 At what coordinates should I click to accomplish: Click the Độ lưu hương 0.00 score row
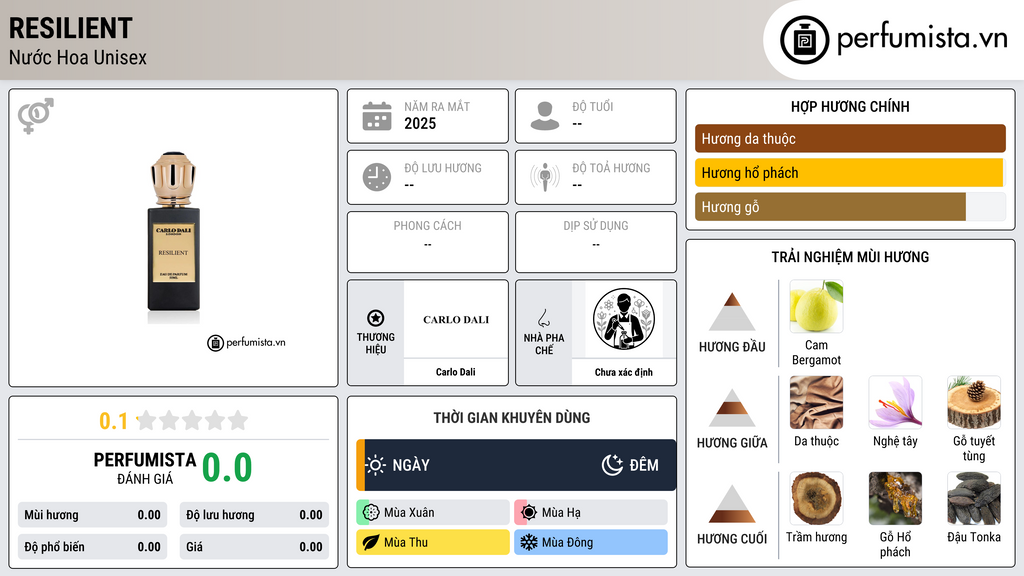pyautogui.click(x=254, y=515)
